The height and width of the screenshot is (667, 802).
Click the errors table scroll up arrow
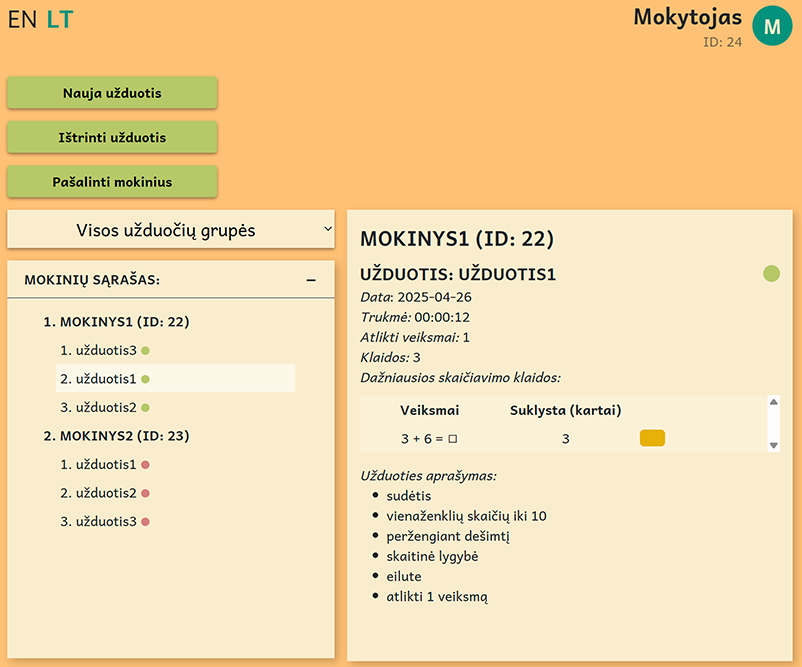pos(773,402)
